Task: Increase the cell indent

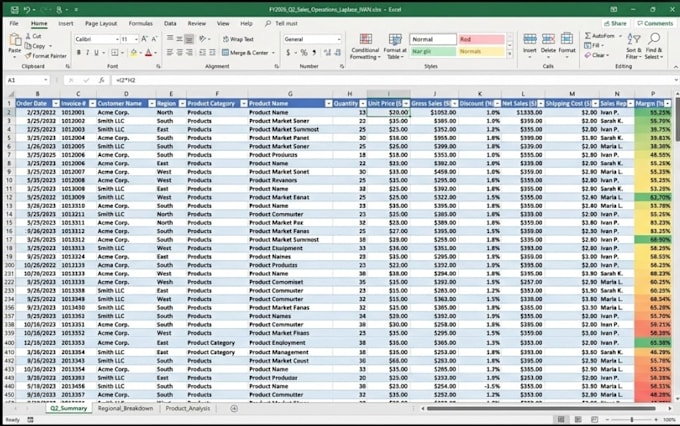Action: tap(212, 52)
